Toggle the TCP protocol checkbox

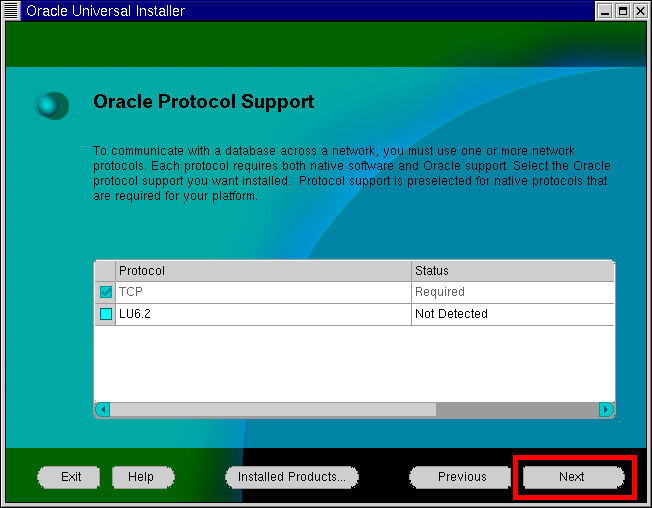click(x=106, y=292)
